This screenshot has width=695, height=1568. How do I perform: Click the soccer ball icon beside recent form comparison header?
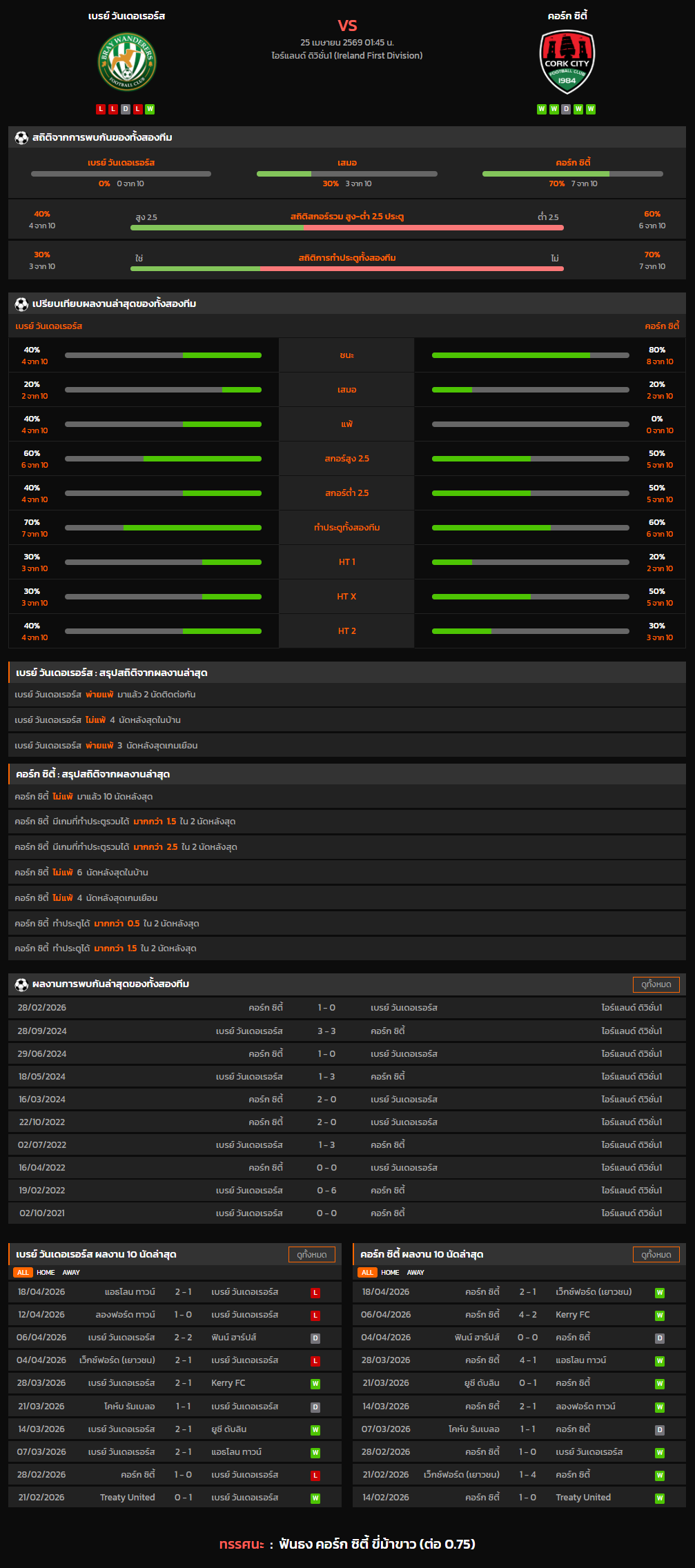point(21,304)
